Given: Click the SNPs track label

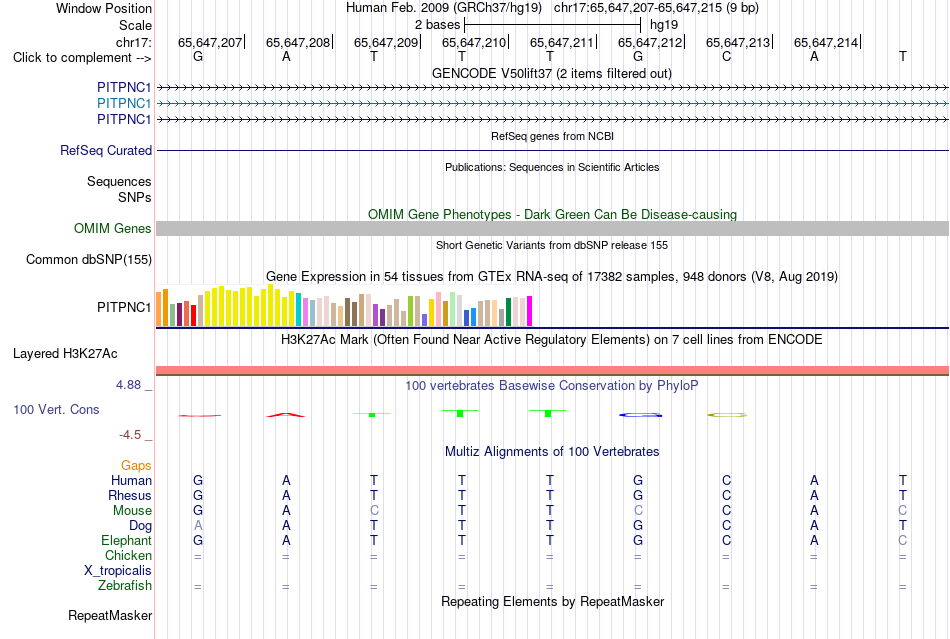Looking at the screenshot, I should [135, 197].
